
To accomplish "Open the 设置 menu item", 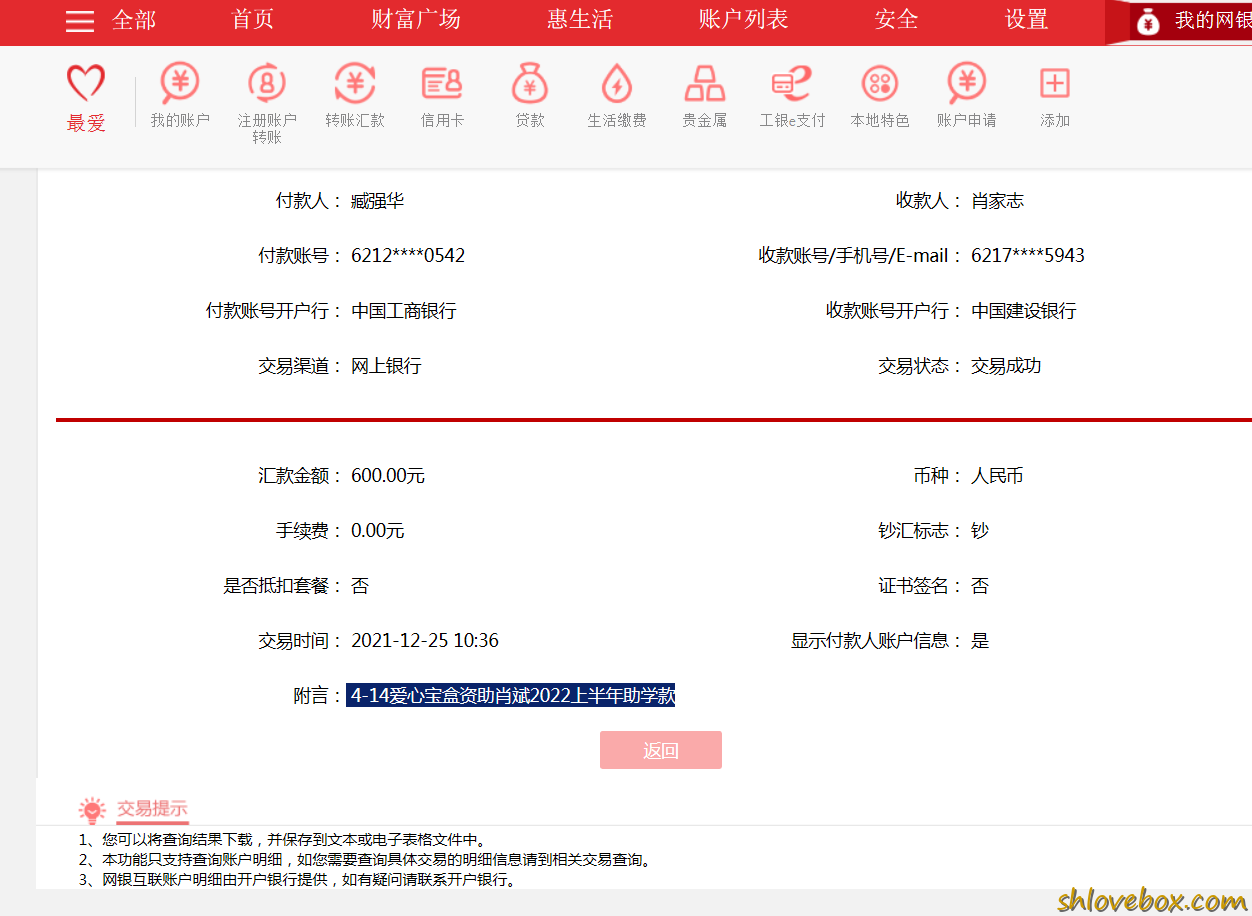I will pos(1026,20).
